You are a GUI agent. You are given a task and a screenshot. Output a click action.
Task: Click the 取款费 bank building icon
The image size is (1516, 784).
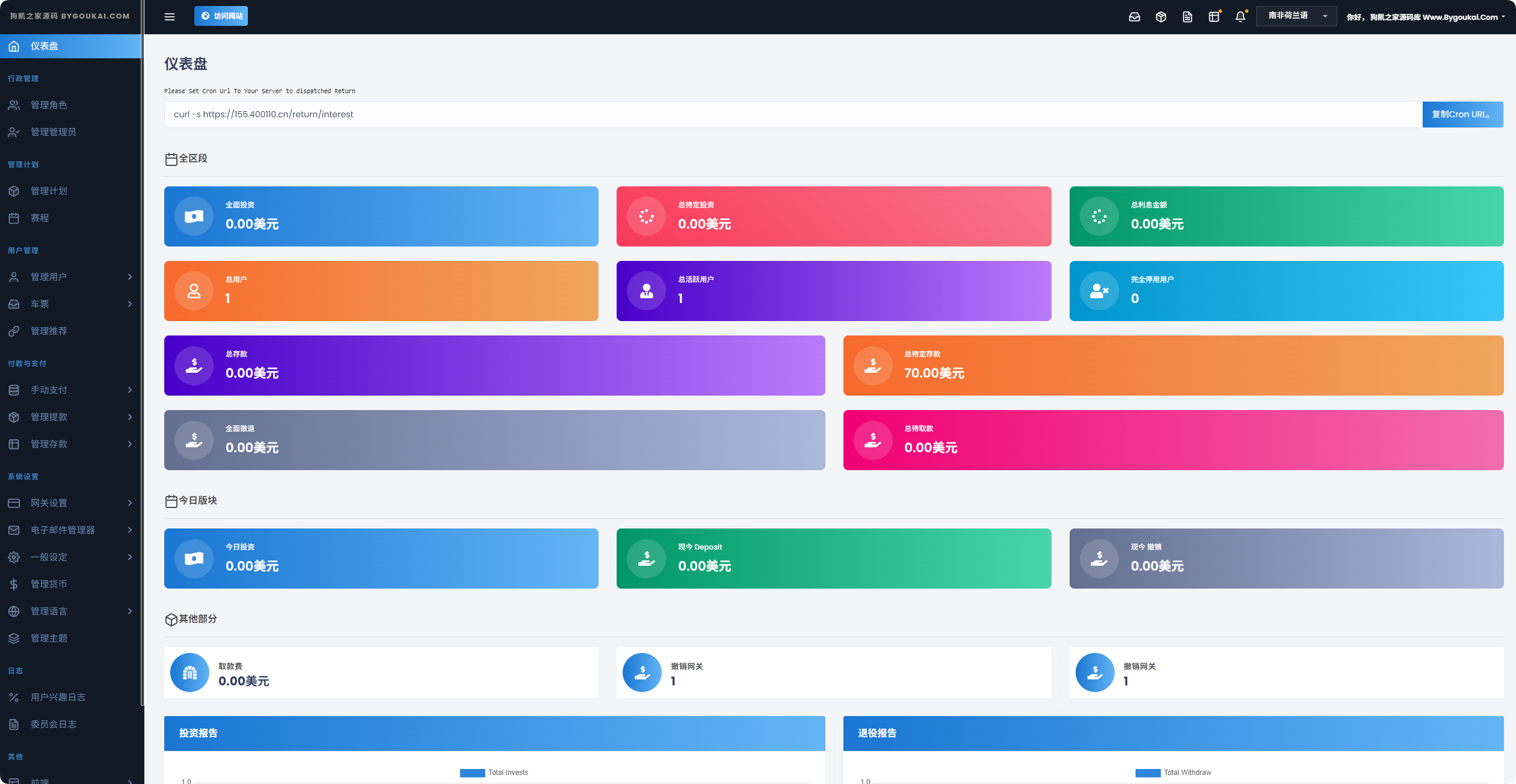click(x=189, y=672)
